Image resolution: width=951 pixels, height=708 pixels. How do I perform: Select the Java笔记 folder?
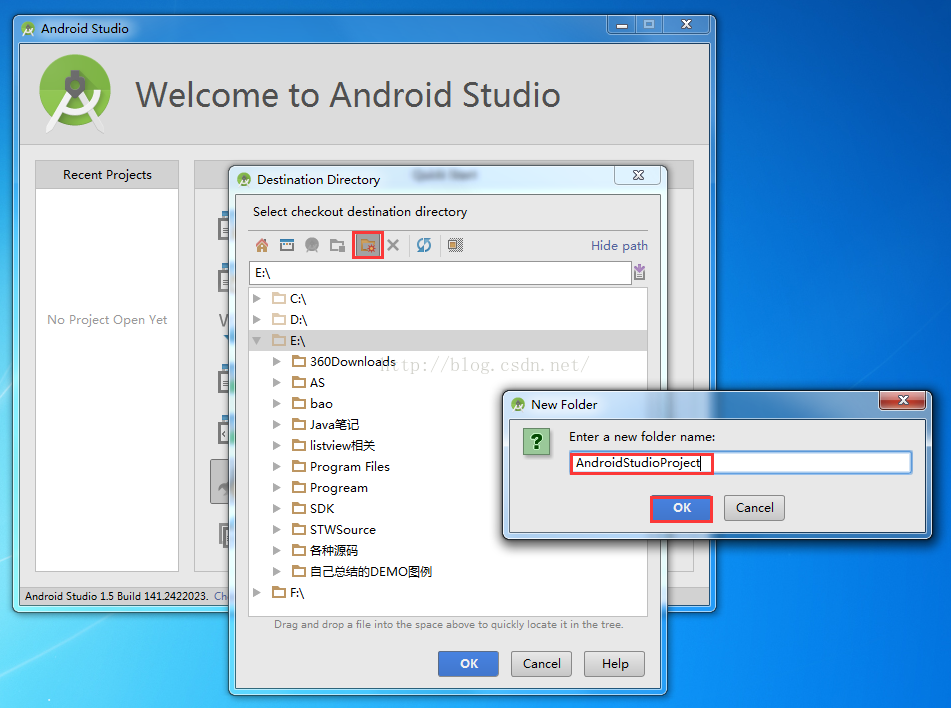[x=326, y=425]
